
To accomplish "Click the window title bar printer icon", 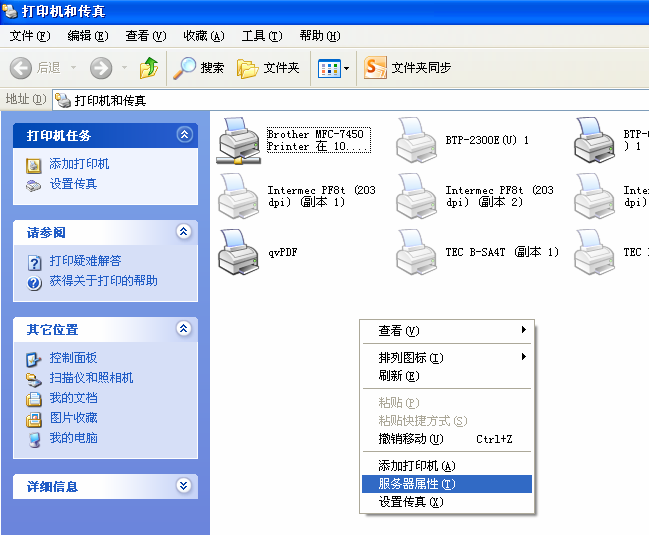I will click(x=10, y=12).
